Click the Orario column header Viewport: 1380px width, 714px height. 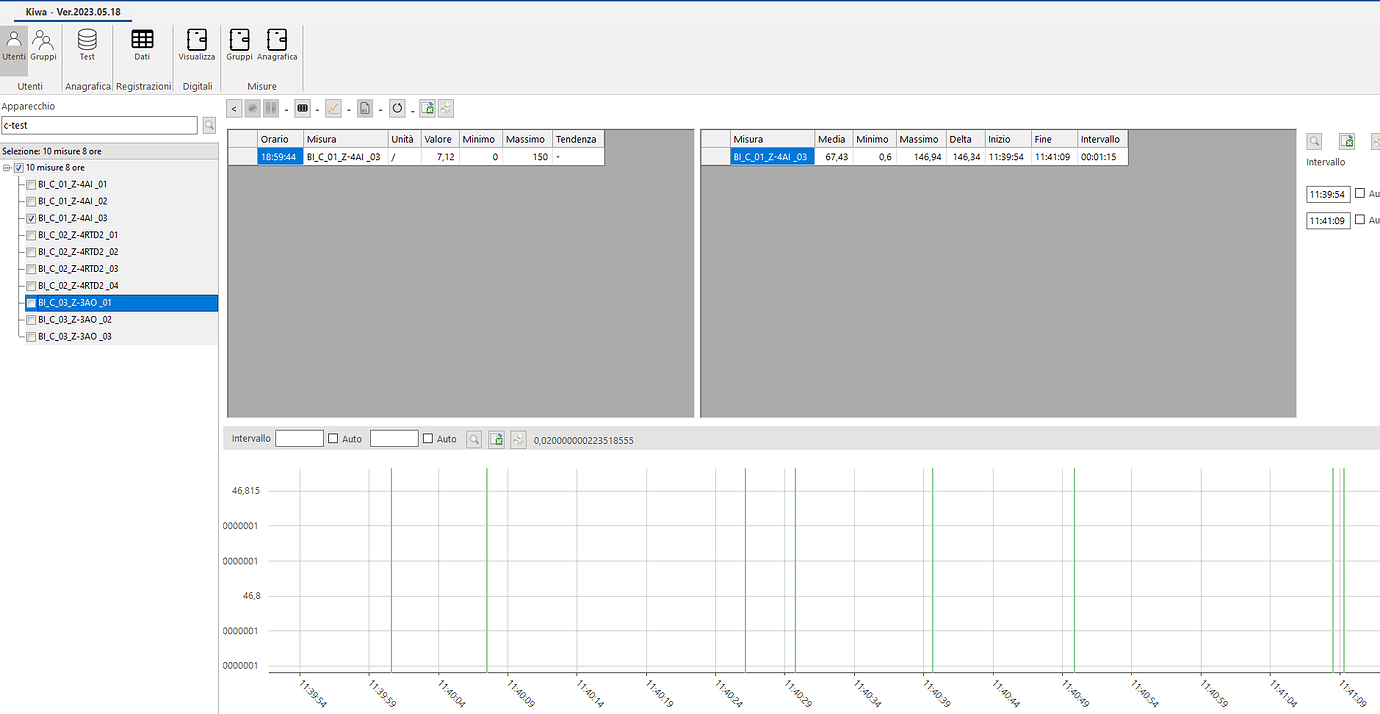[x=280, y=139]
